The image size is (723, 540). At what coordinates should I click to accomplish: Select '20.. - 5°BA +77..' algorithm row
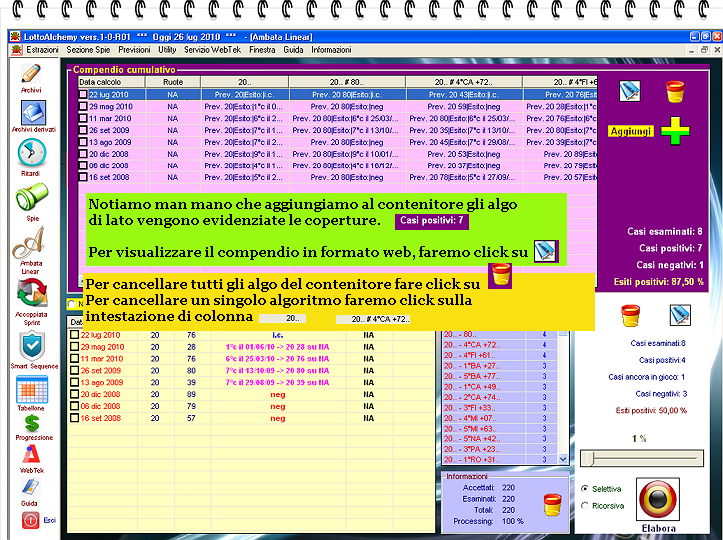[x=500, y=376]
